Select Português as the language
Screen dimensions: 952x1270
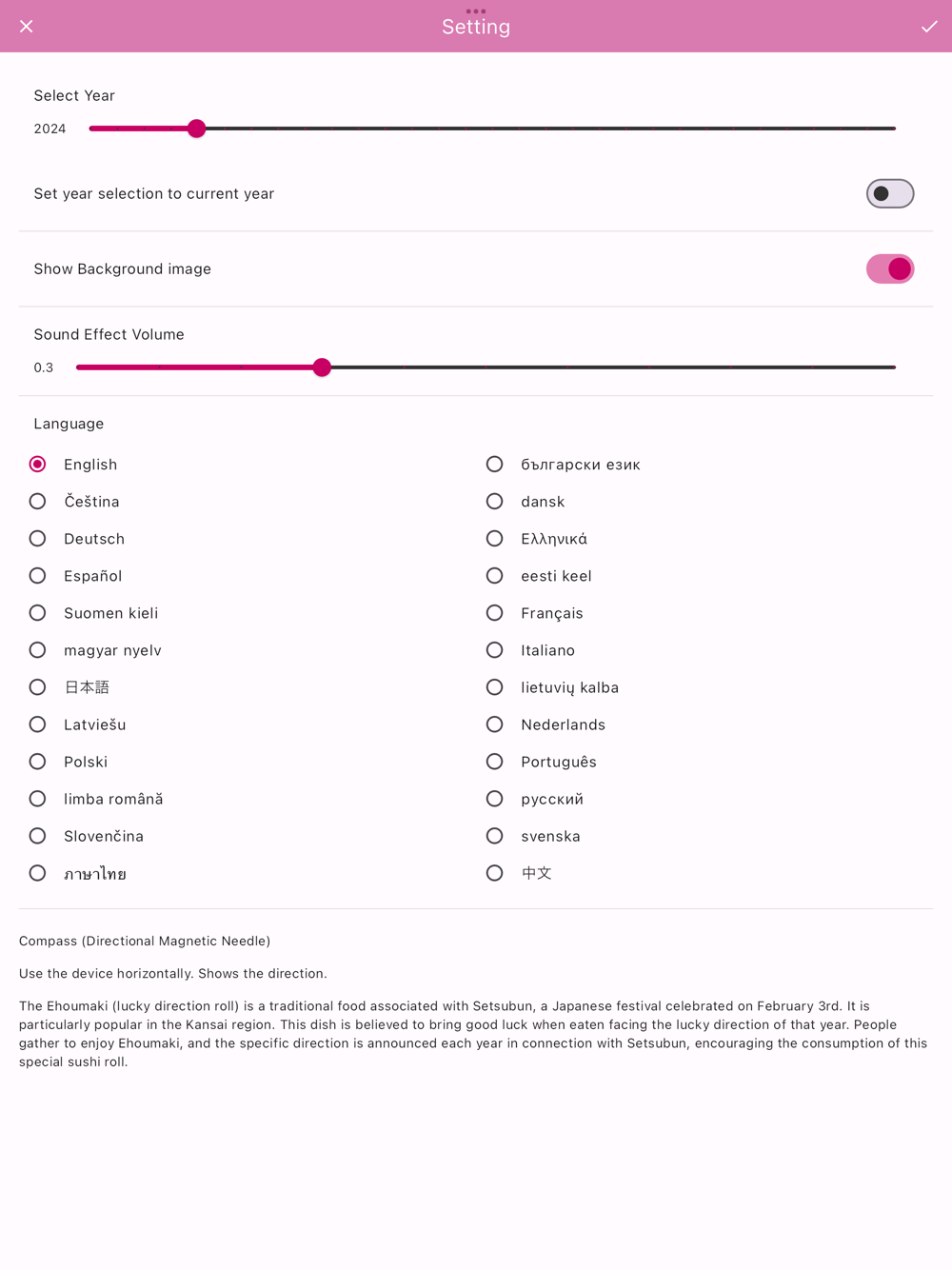[495, 762]
